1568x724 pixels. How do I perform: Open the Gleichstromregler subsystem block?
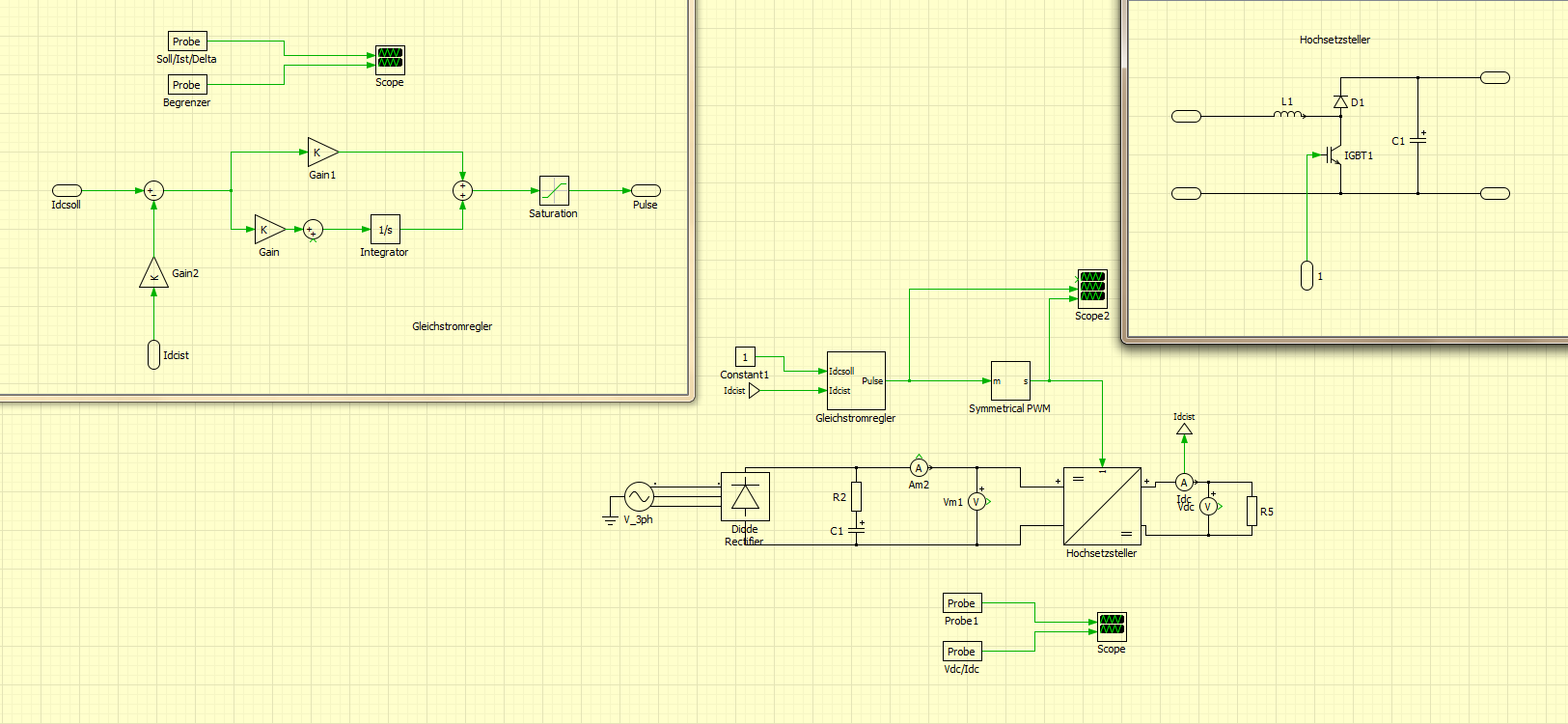coord(856,381)
